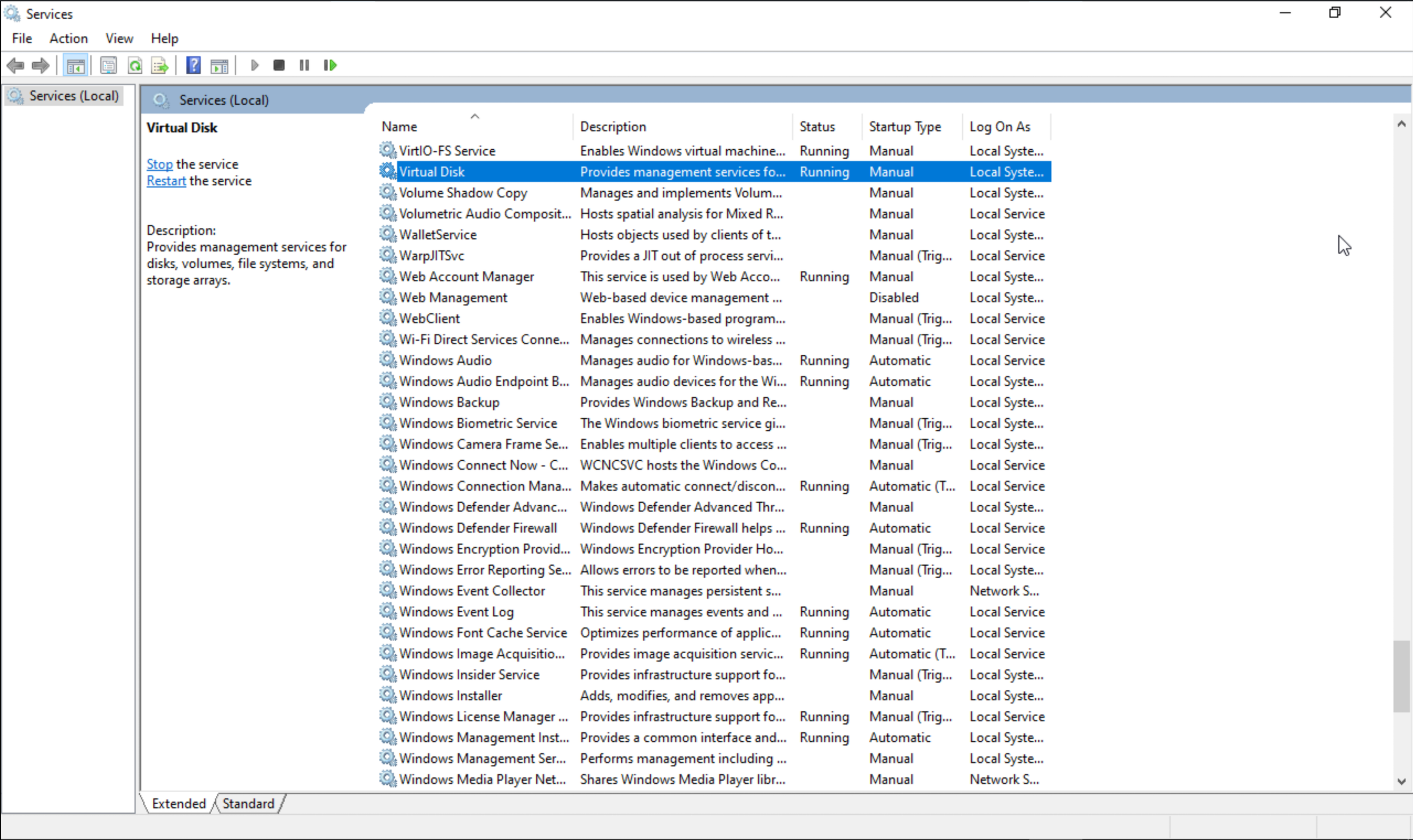This screenshot has width=1413, height=840.
Task: Open properties for the selected service
Action: click(108, 65)
